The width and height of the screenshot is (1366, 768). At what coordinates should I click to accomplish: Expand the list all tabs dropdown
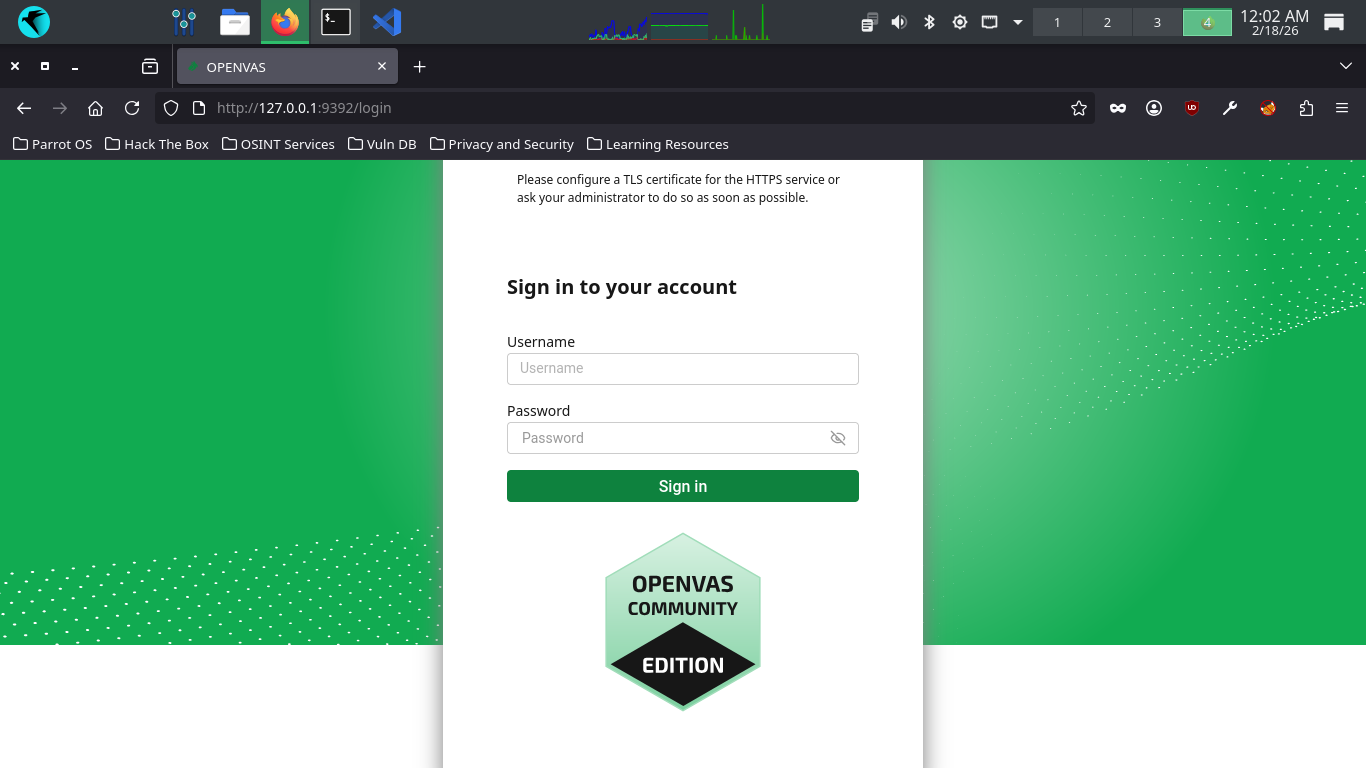tap(1345, 66)
